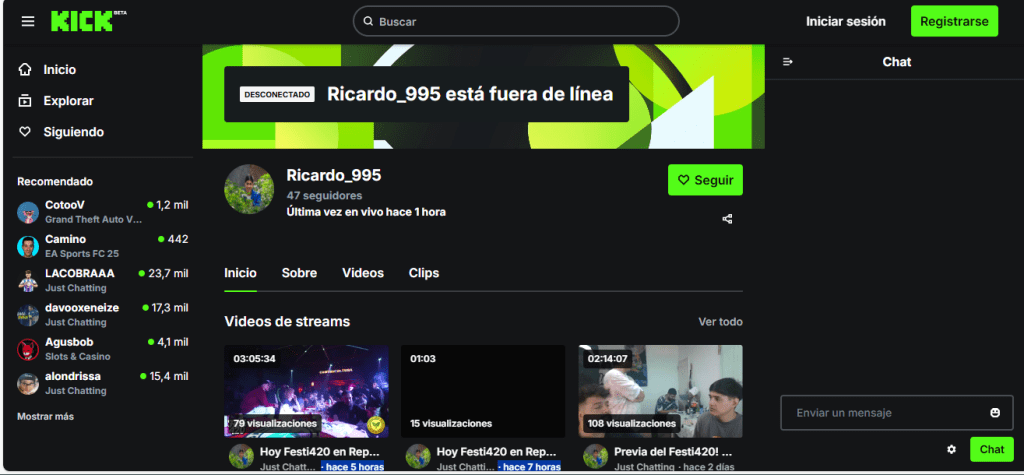Click the Siguiendo heart icon in sidebar
The image size is (1024, 475).
click(25, 132)
